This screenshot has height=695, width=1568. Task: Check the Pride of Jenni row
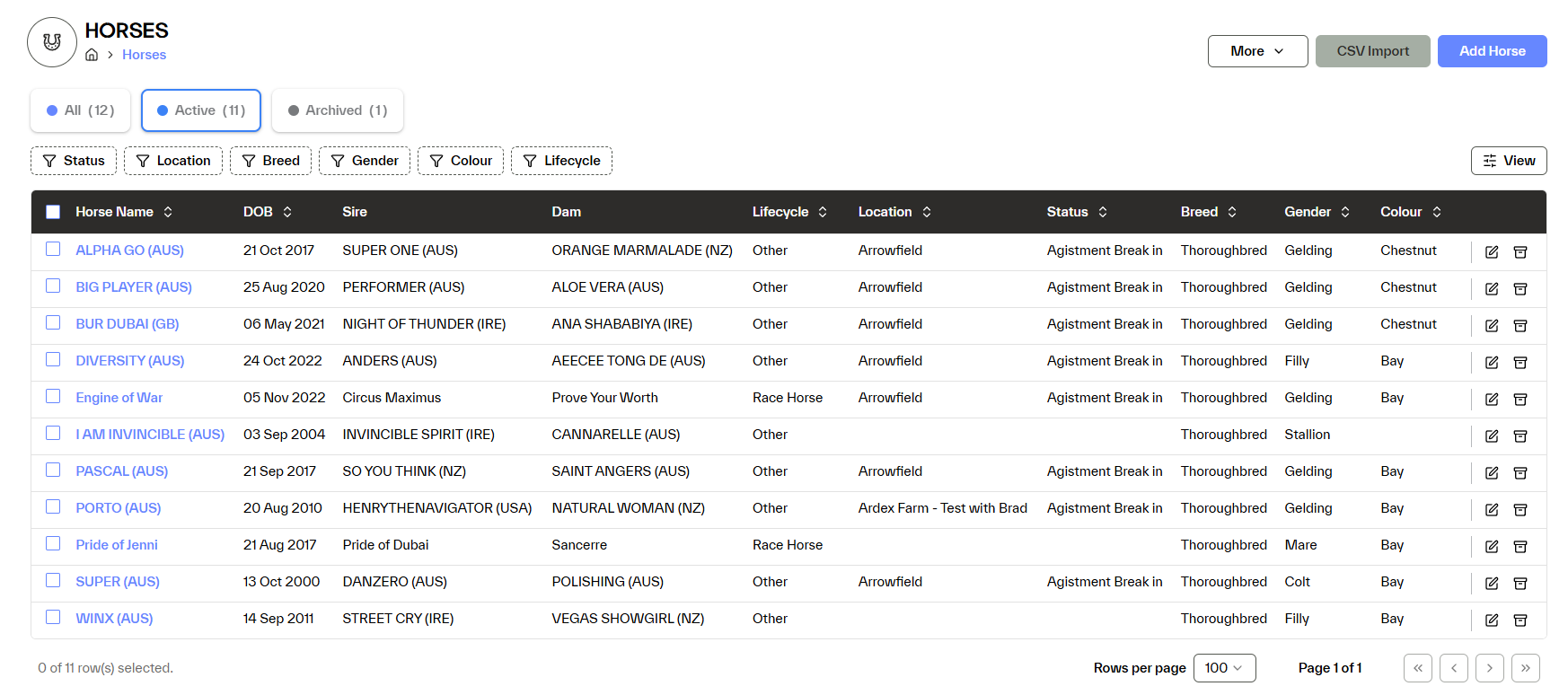53,544
